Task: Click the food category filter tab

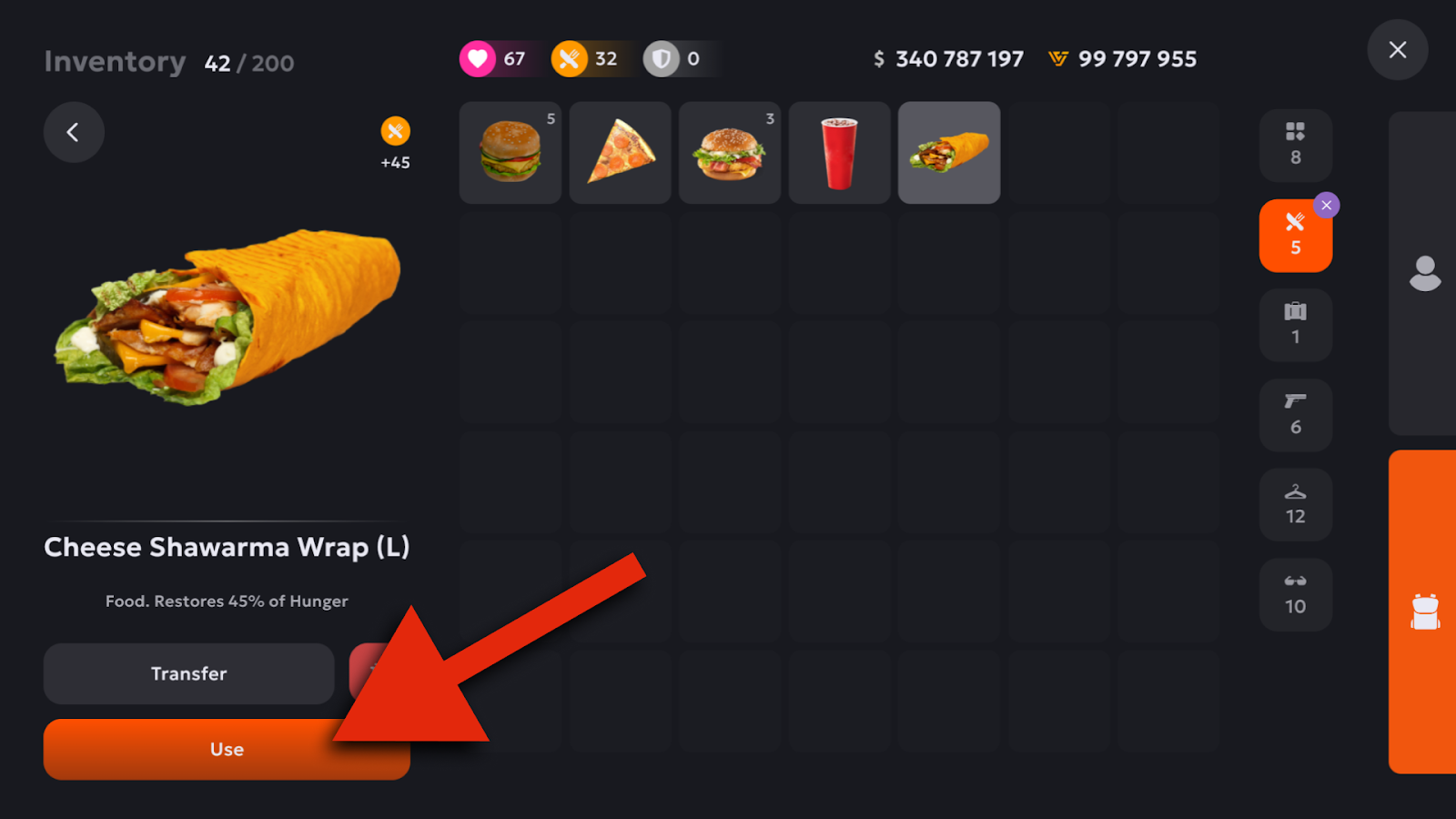Action: (x=1295, y=236)
